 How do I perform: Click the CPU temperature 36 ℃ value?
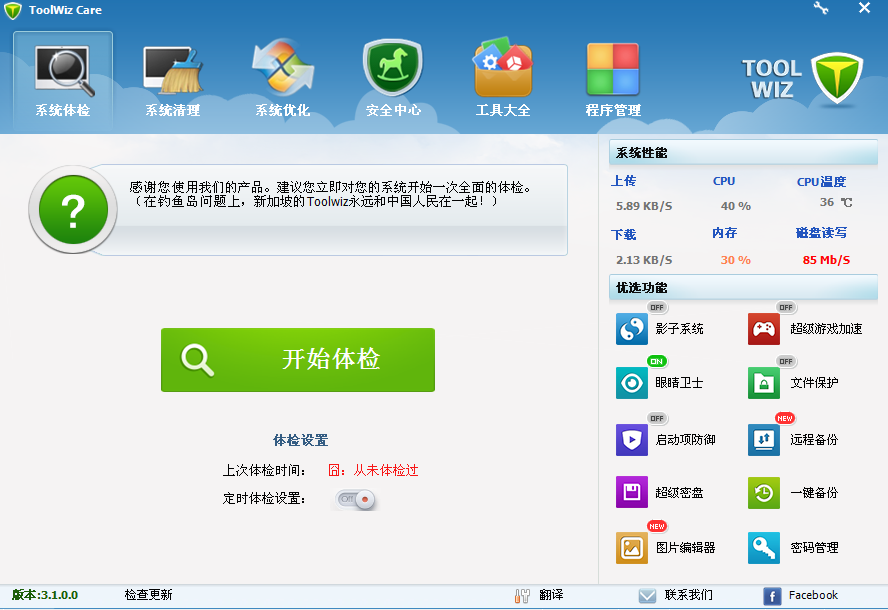pos(836,202)
